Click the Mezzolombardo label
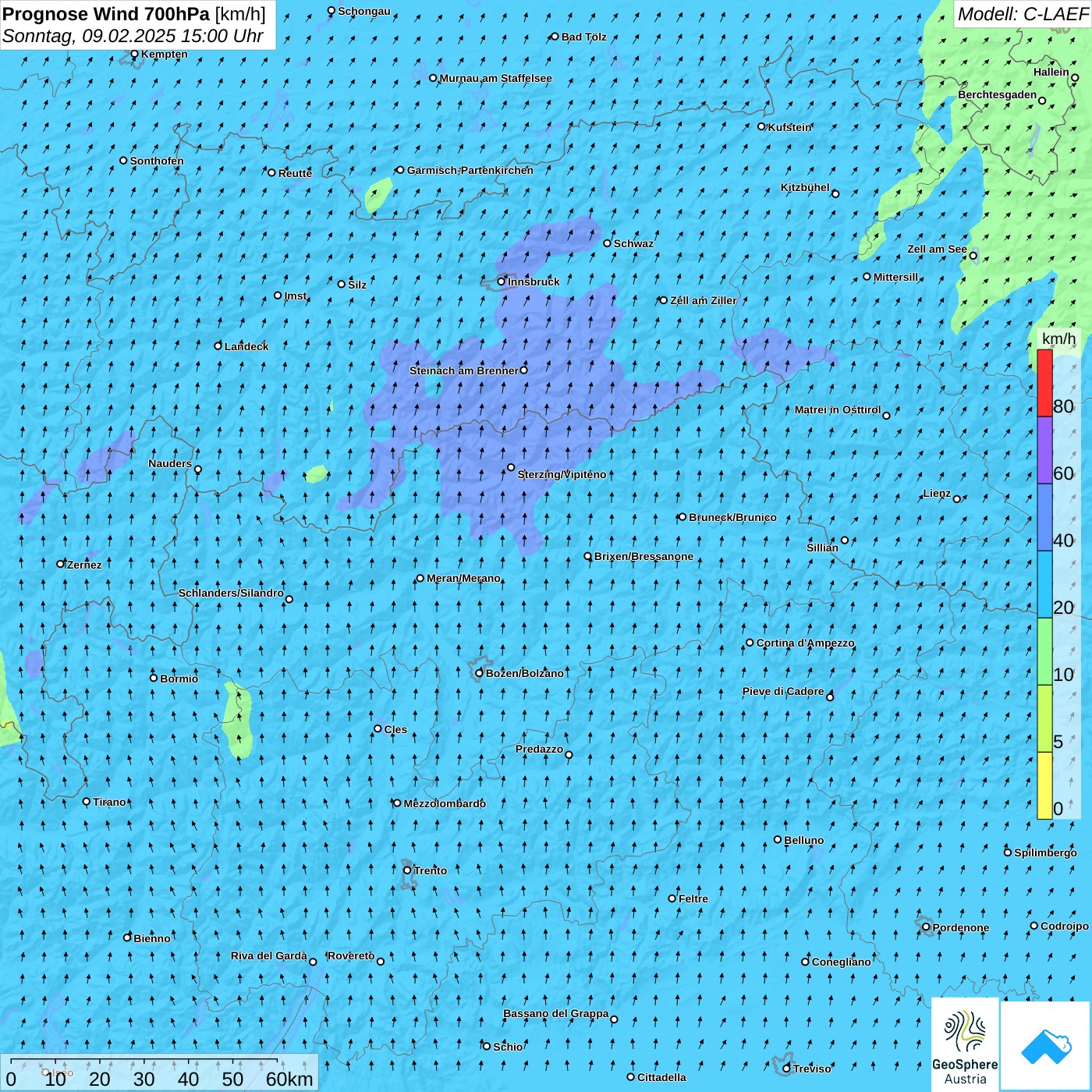The image size is (1092, 1092). 445,803
